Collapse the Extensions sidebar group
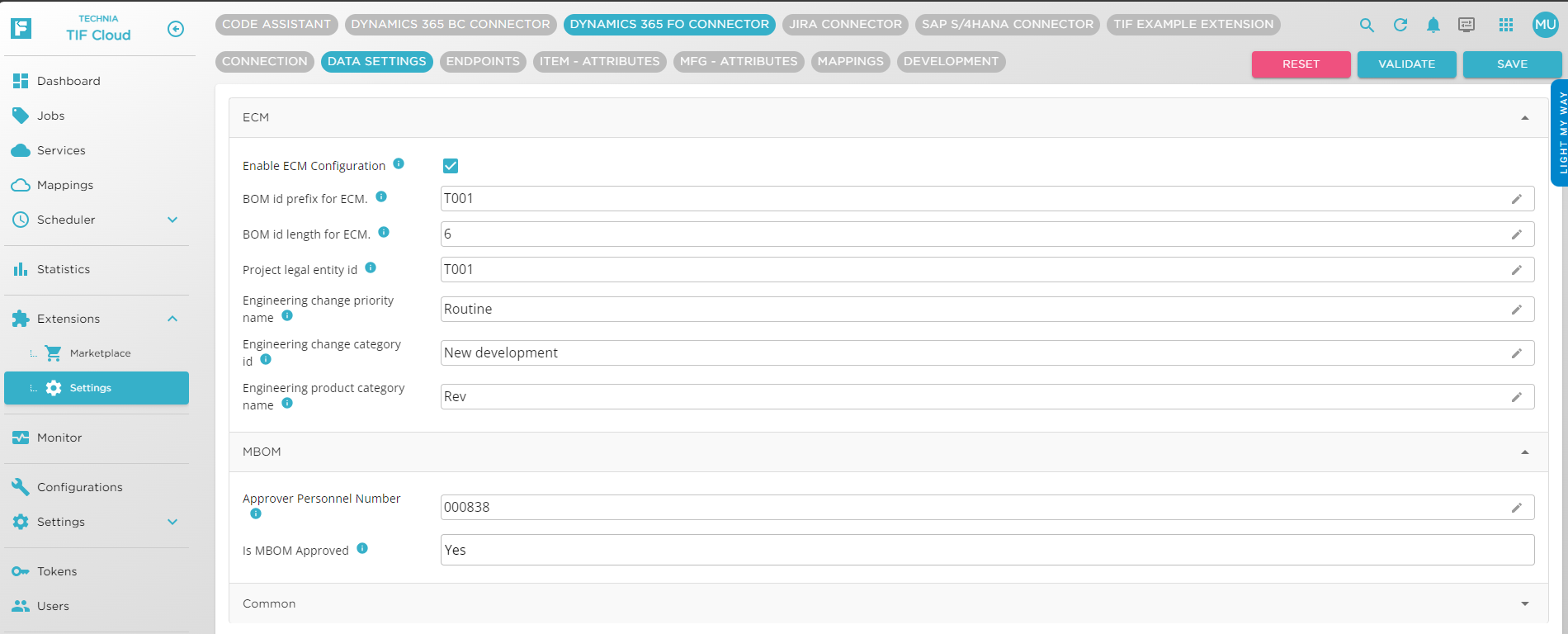1568x634 pixels. (172, 319)
